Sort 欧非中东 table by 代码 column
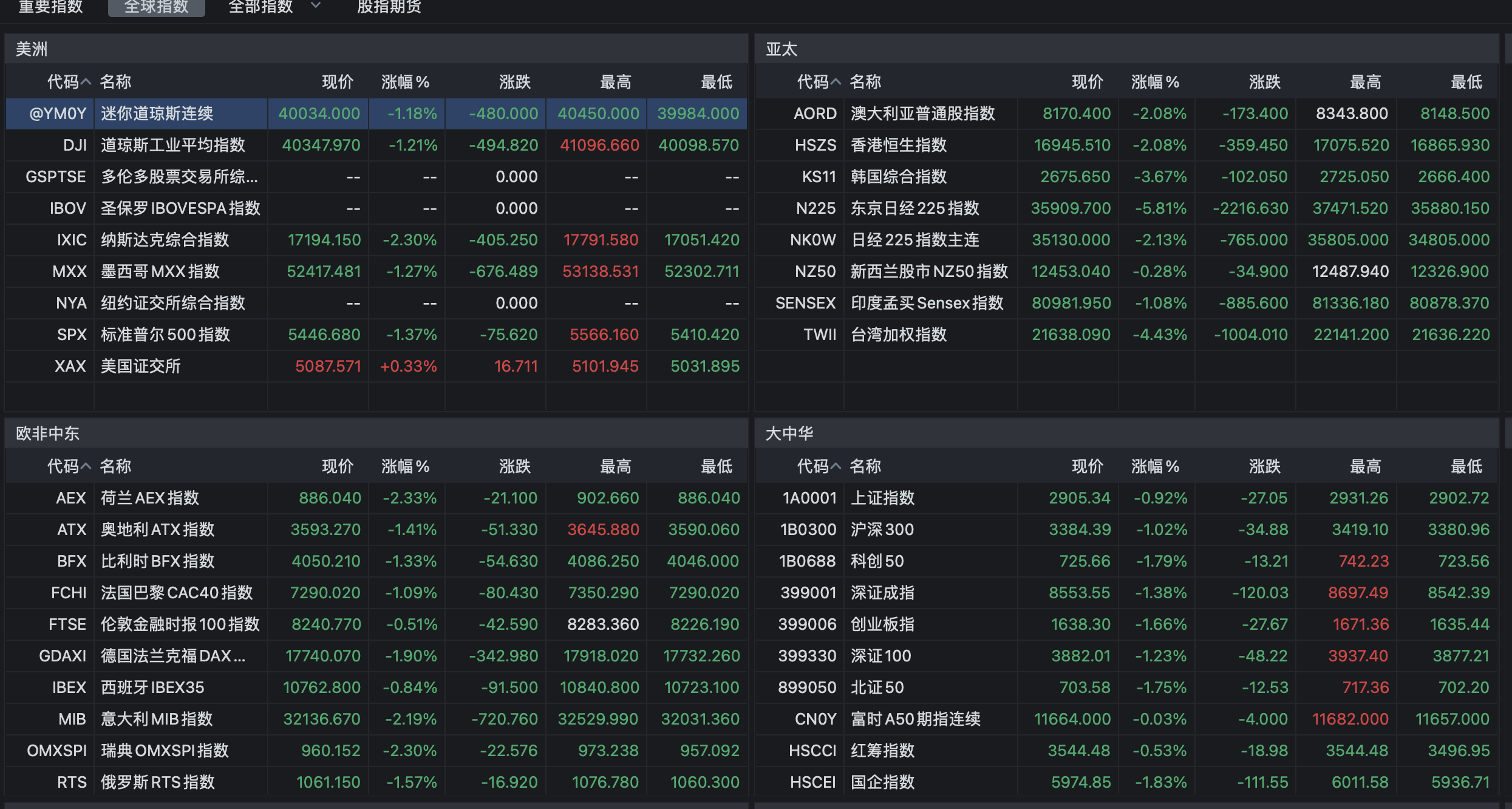This screenshot has height=809, width=1512. tap(69, 466)
